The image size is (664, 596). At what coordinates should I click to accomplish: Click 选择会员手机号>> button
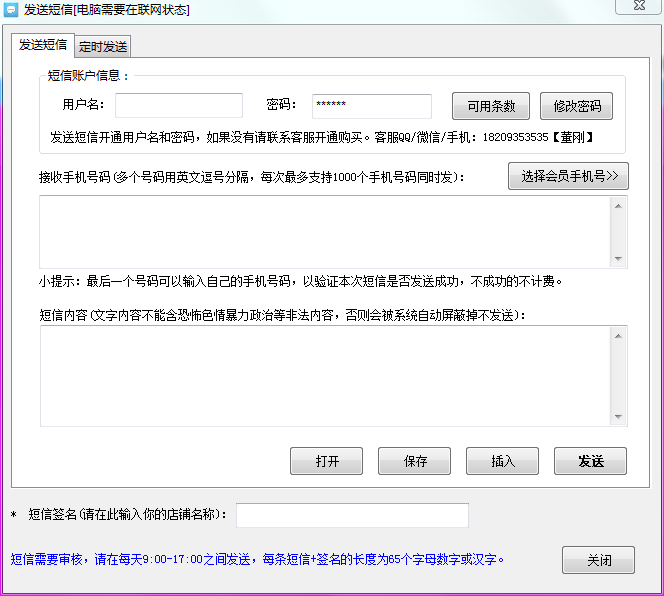coord(568,176)
